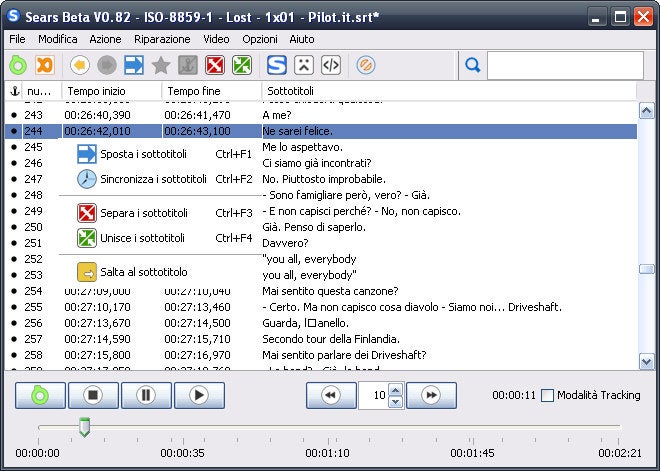
Task: Click the blue S toolbar icon
Action: 277,66
